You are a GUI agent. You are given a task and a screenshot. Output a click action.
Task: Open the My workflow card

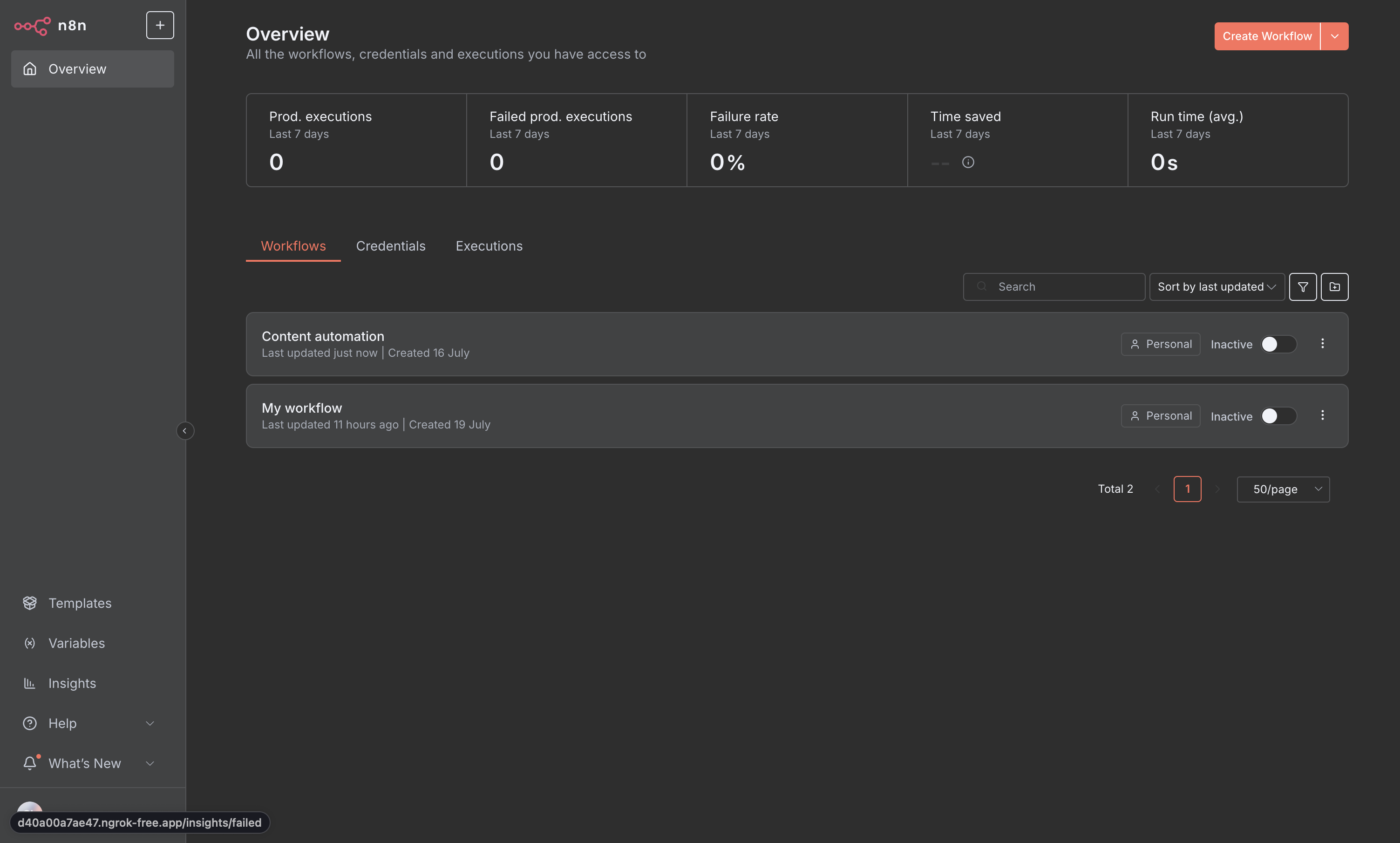tap(797, 416)
